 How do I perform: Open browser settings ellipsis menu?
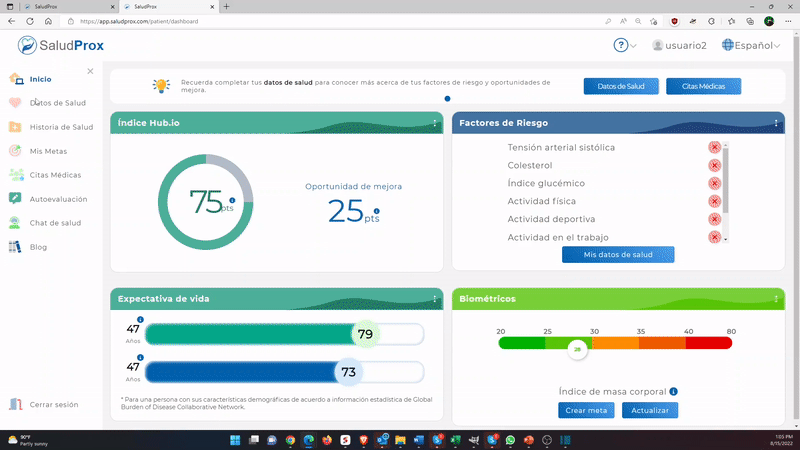(x=788, y=21)
